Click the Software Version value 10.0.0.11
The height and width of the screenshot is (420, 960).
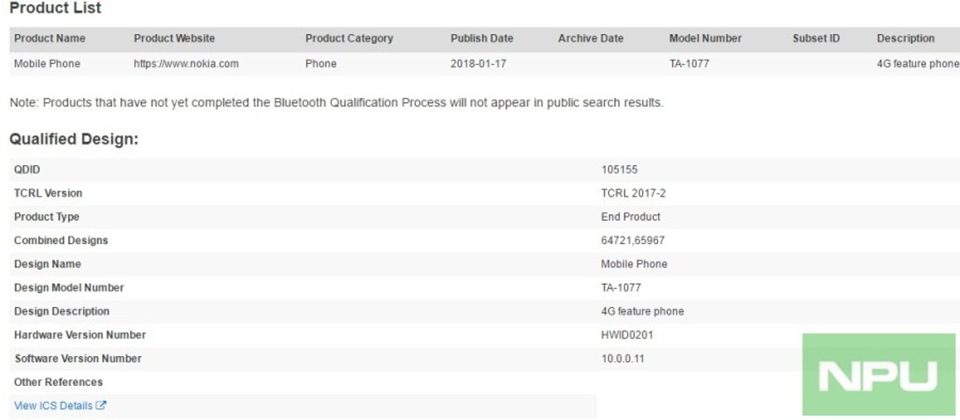623,359
